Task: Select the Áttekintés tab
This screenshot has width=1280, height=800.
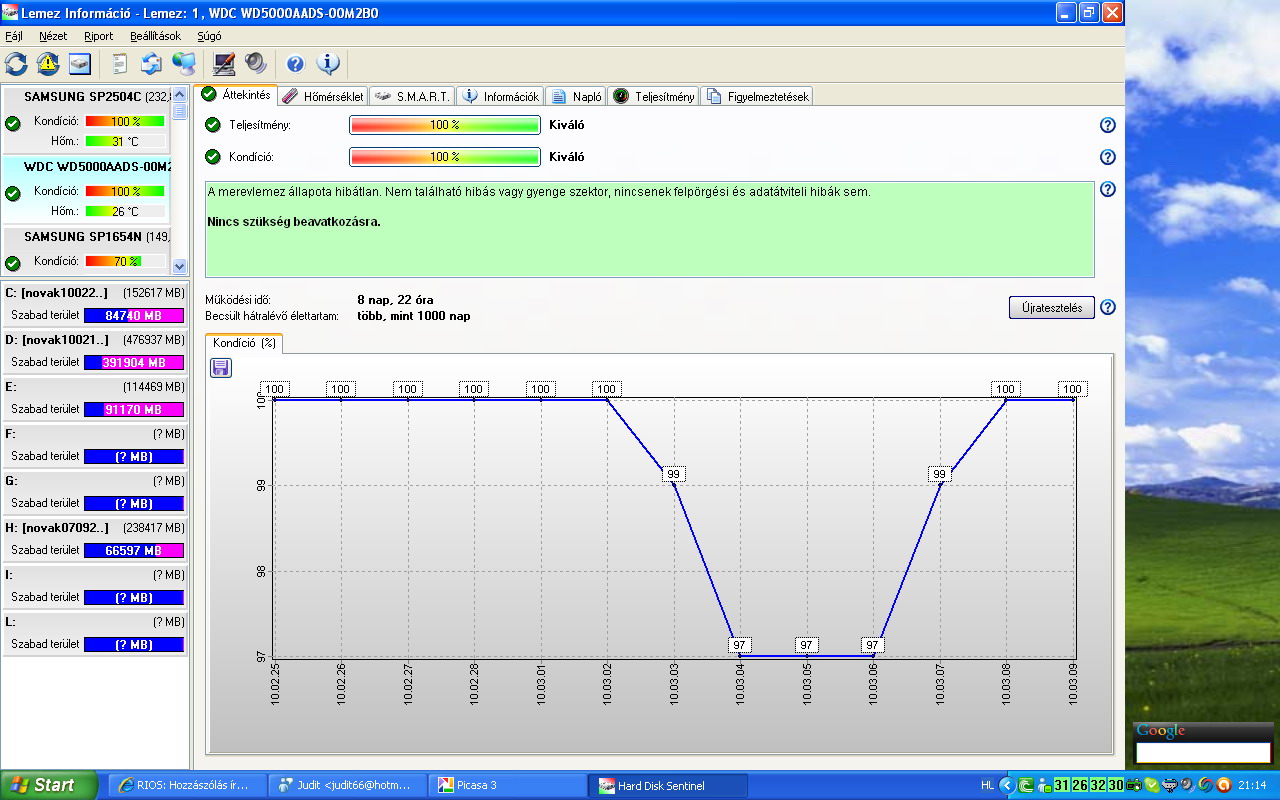Action: click(x=236, y=95)
